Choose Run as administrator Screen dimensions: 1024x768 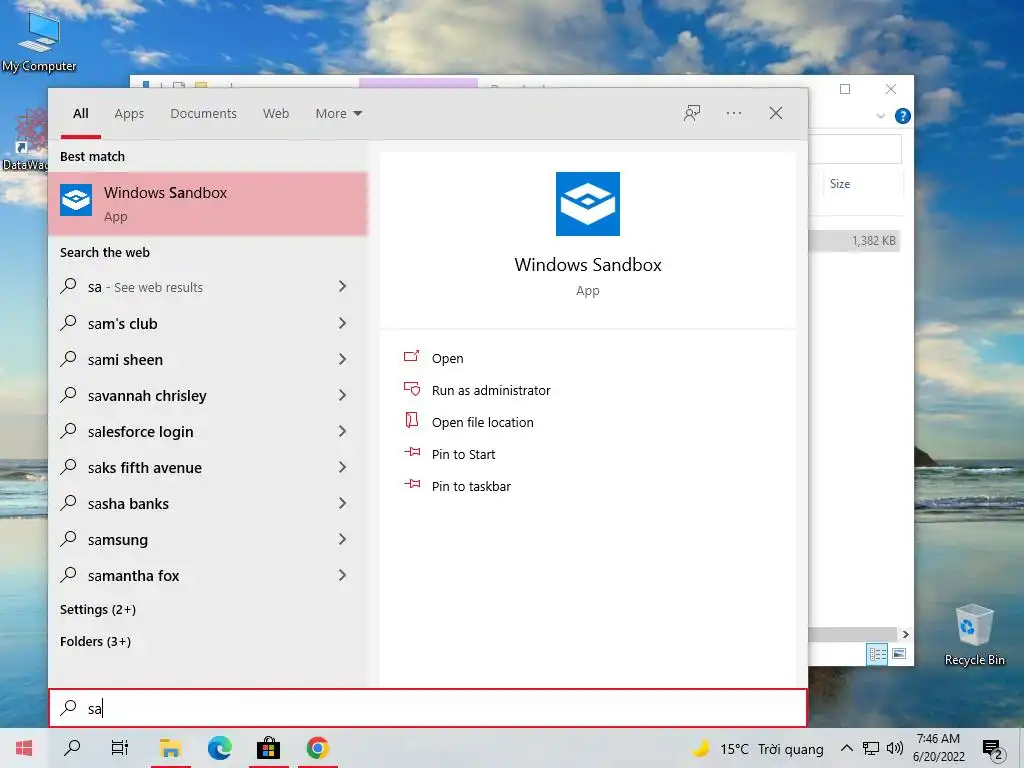click(x=491, y=390)
